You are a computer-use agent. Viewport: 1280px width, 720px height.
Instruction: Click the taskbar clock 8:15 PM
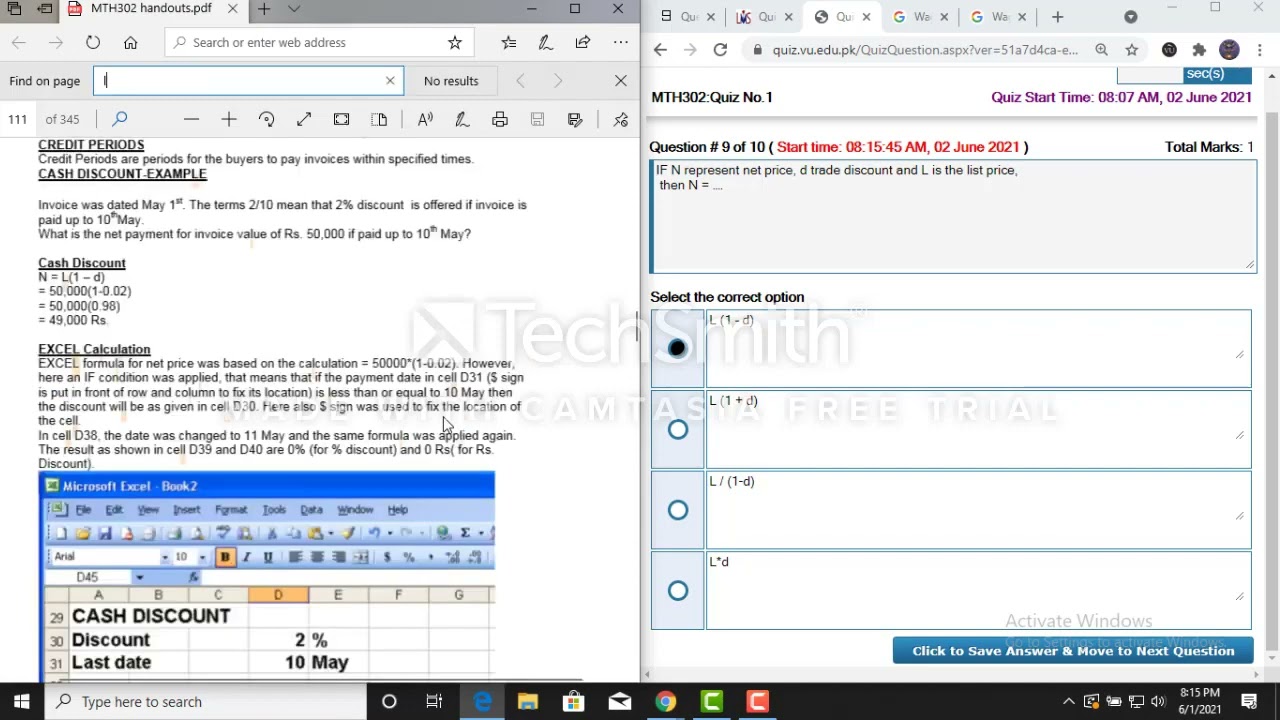tap(1200, 701)
